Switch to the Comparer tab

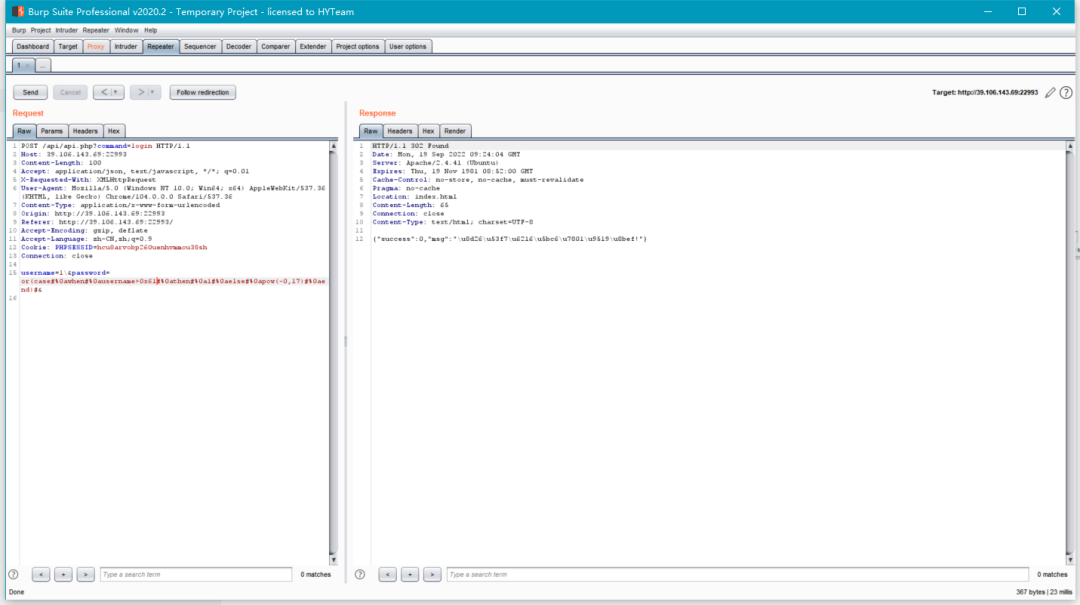276,47
